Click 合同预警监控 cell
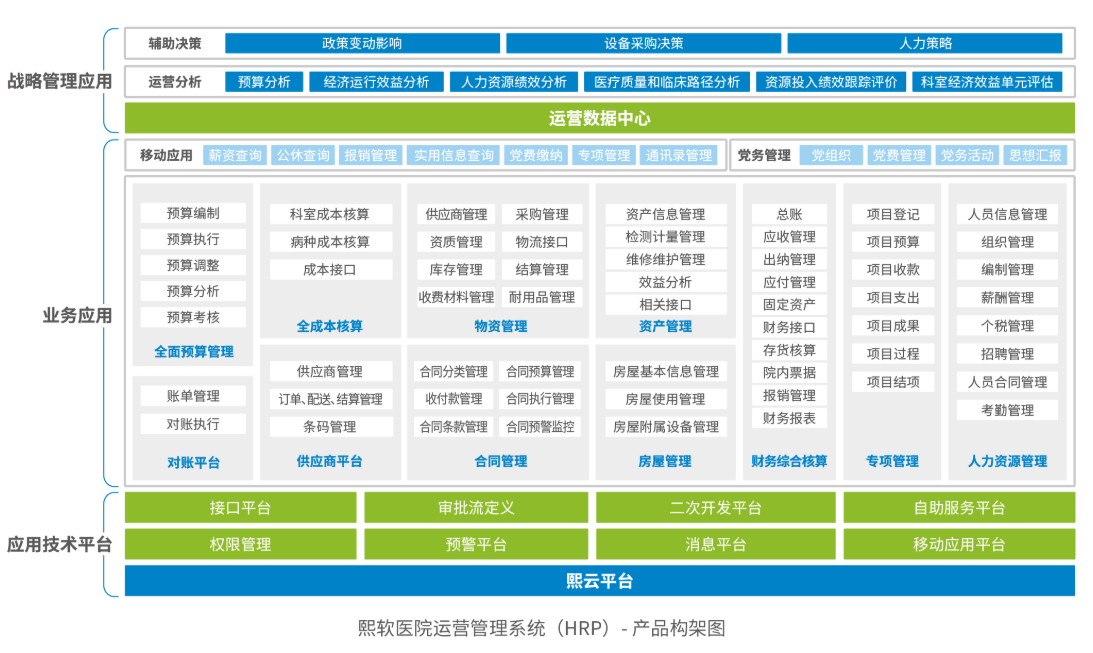The image size is (1093, 653). coord(540,427)
